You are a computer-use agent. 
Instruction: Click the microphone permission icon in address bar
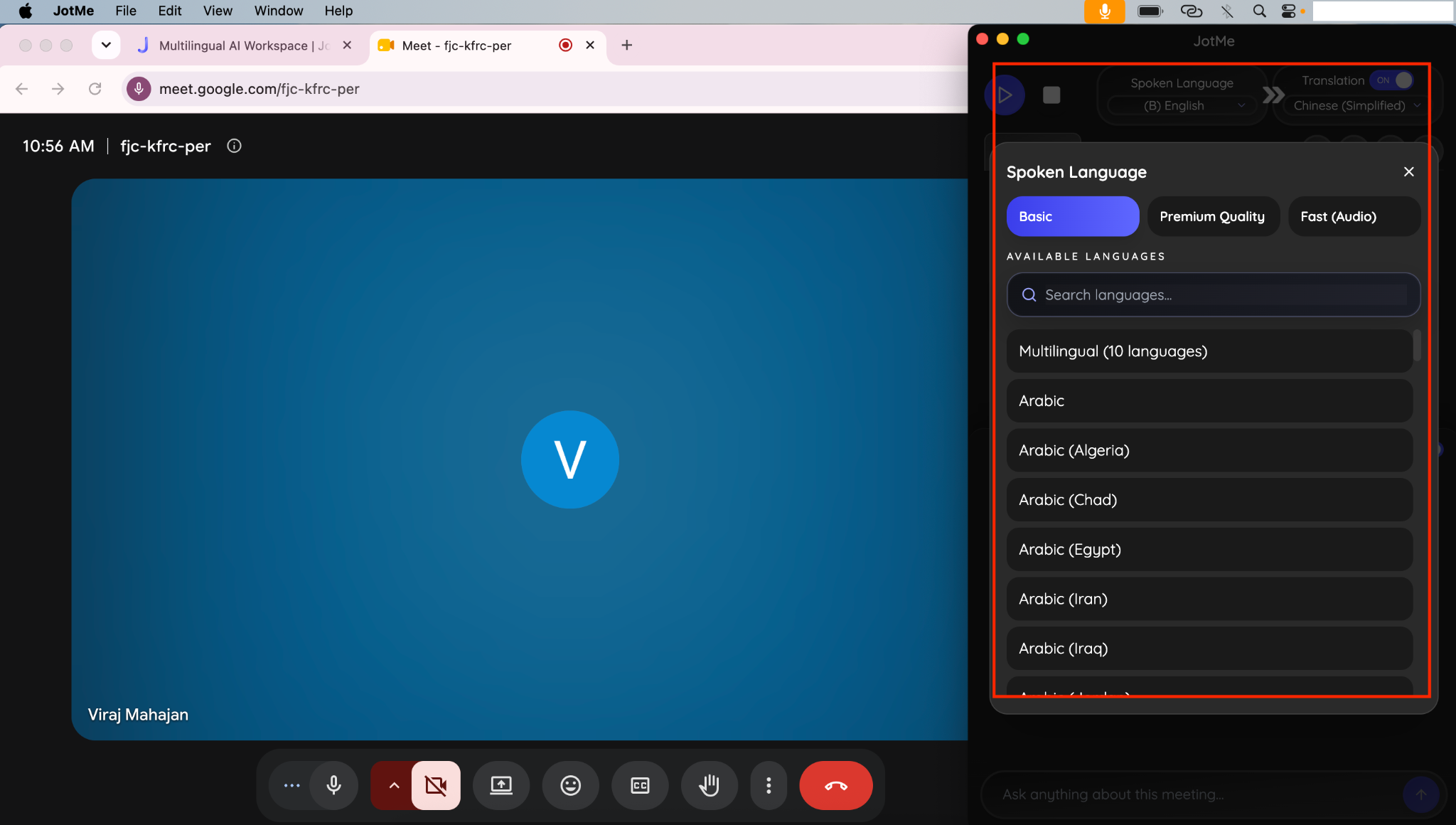coord(139,89)
